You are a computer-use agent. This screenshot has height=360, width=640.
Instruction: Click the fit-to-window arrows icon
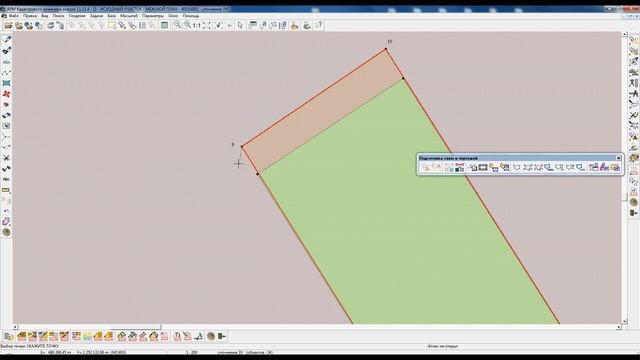[207, 25]
